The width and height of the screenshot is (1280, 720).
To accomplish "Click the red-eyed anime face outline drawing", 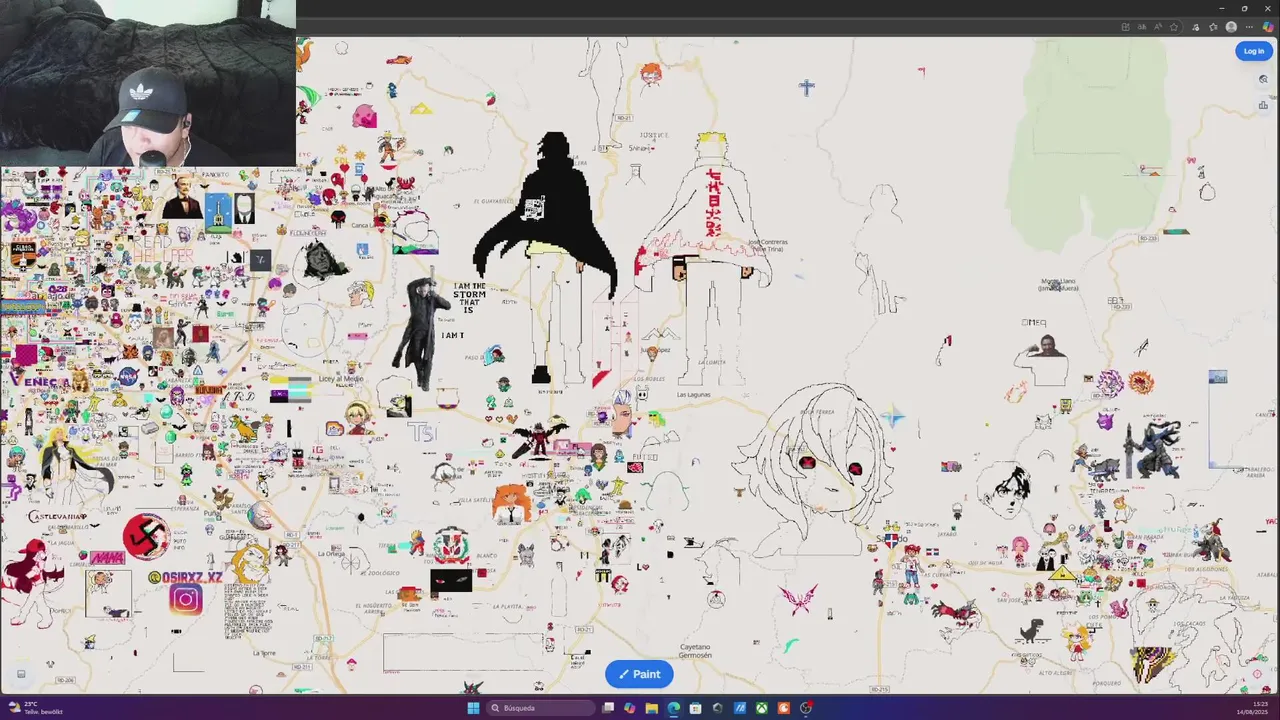I will pyautogui.click(x=815, y=470).
